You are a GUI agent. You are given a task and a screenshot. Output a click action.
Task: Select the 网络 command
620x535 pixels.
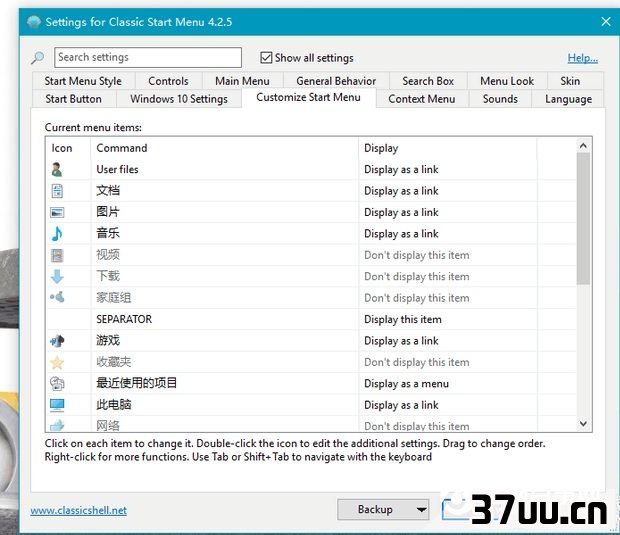tap(108, 425)
